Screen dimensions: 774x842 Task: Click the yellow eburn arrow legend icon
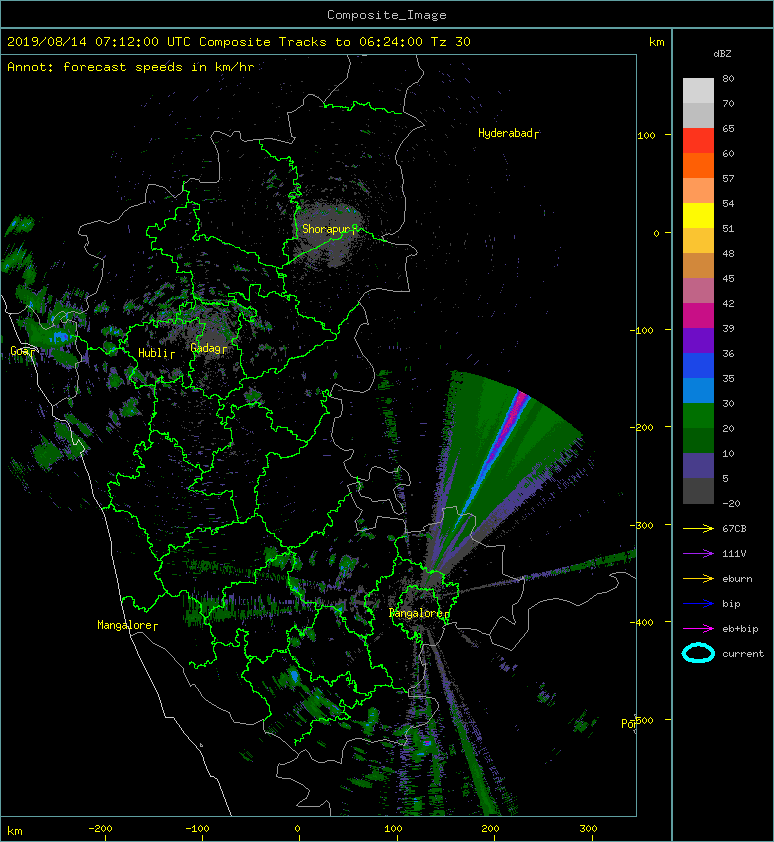click(698, 579)
